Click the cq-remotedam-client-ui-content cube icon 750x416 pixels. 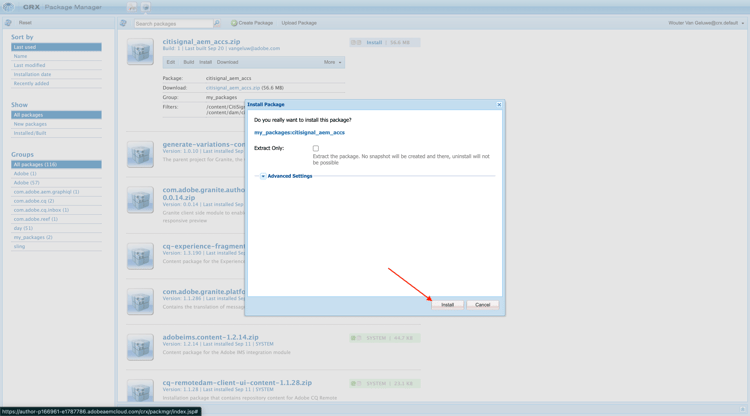coord(140,391)
